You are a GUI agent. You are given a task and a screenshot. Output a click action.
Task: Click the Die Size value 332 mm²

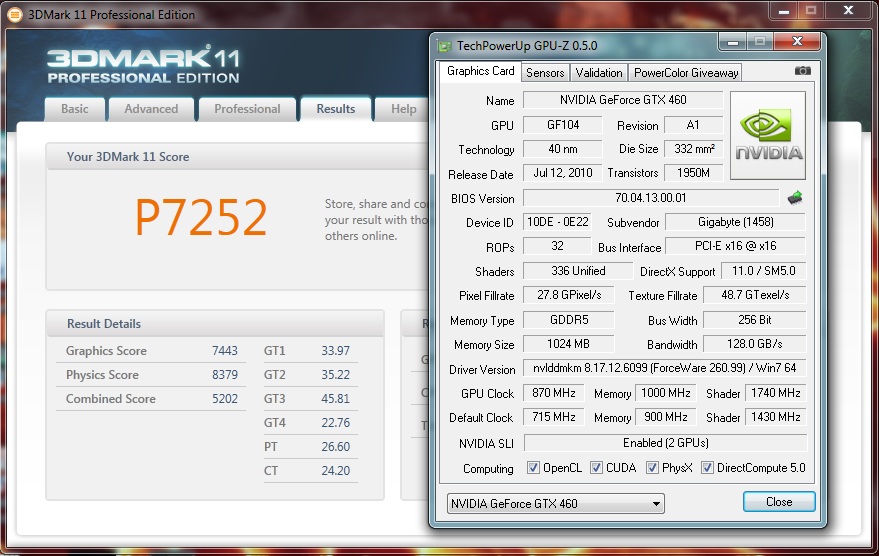click(x=693, y=149)
